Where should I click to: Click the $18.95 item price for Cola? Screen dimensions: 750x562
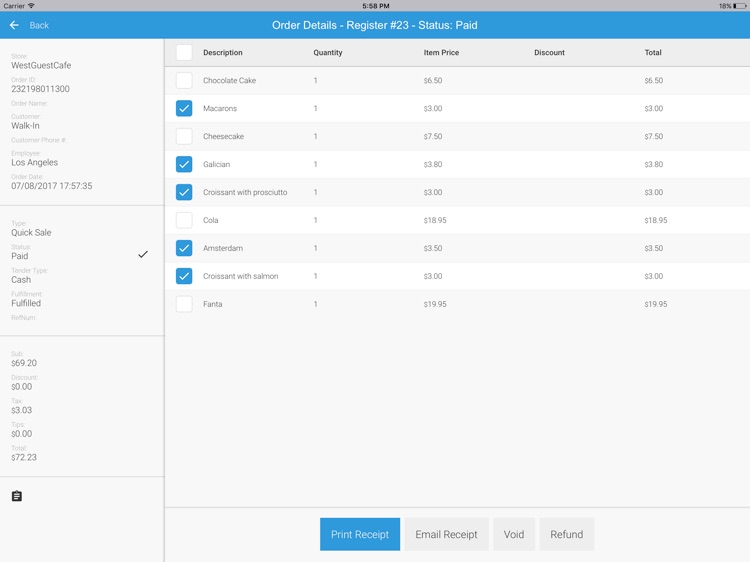coord(435,220)
